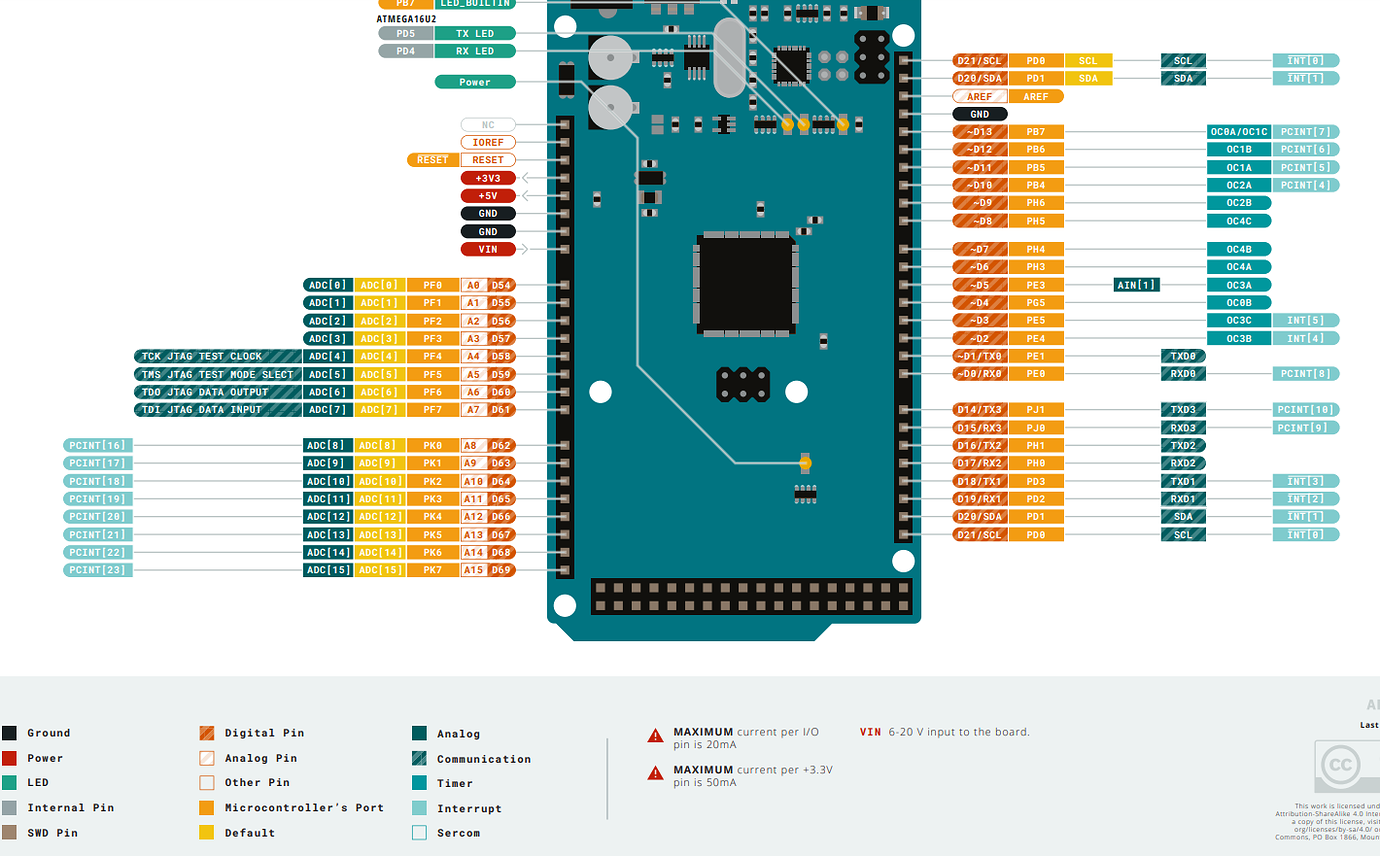Click the OC0A/OC1C timer label
Image resolution: width=1380 pixels, height=856 pixels.
pyautogui.click(x=1239, y=131)
